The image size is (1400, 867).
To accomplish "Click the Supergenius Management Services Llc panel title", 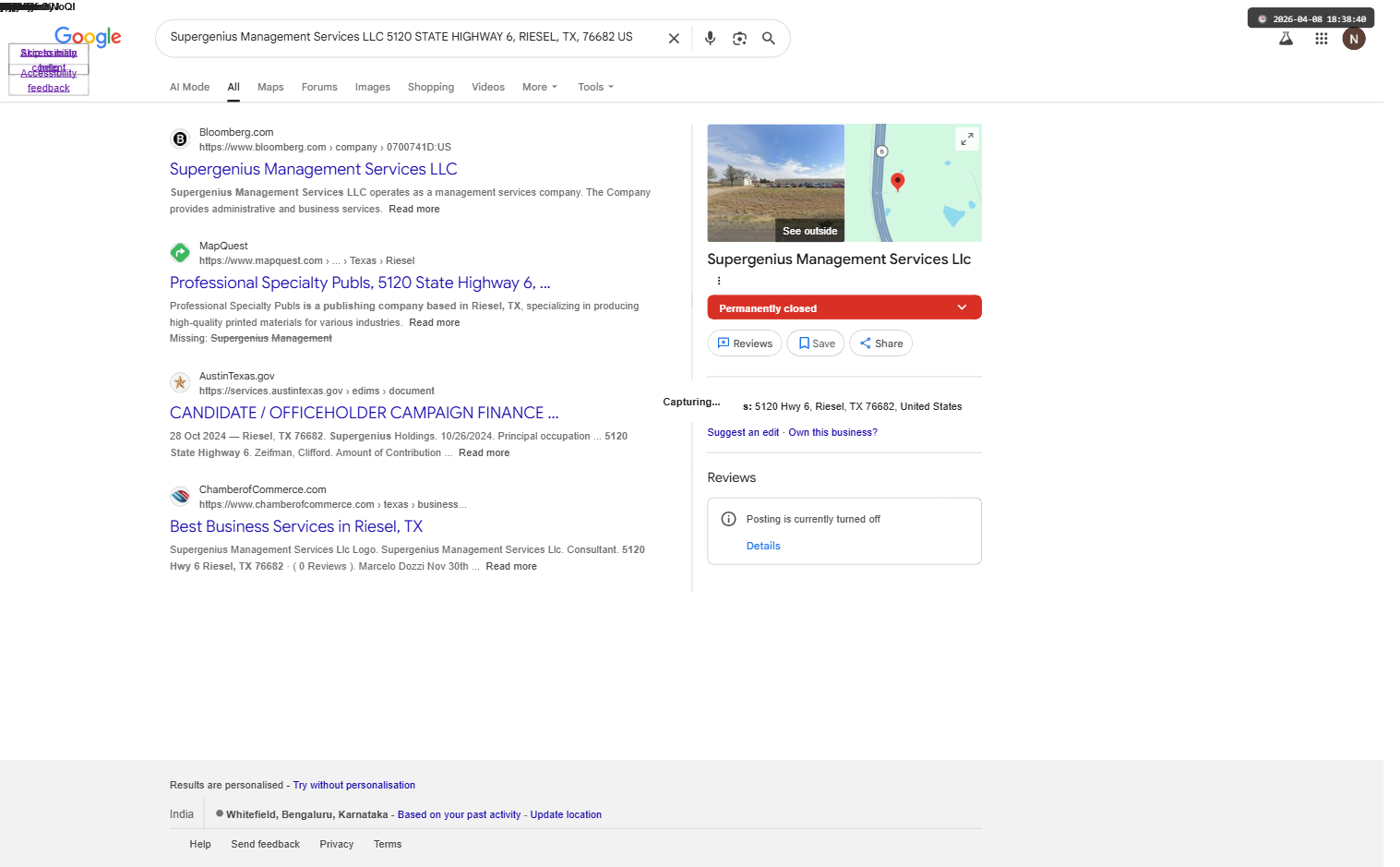I will pos(839,259).
